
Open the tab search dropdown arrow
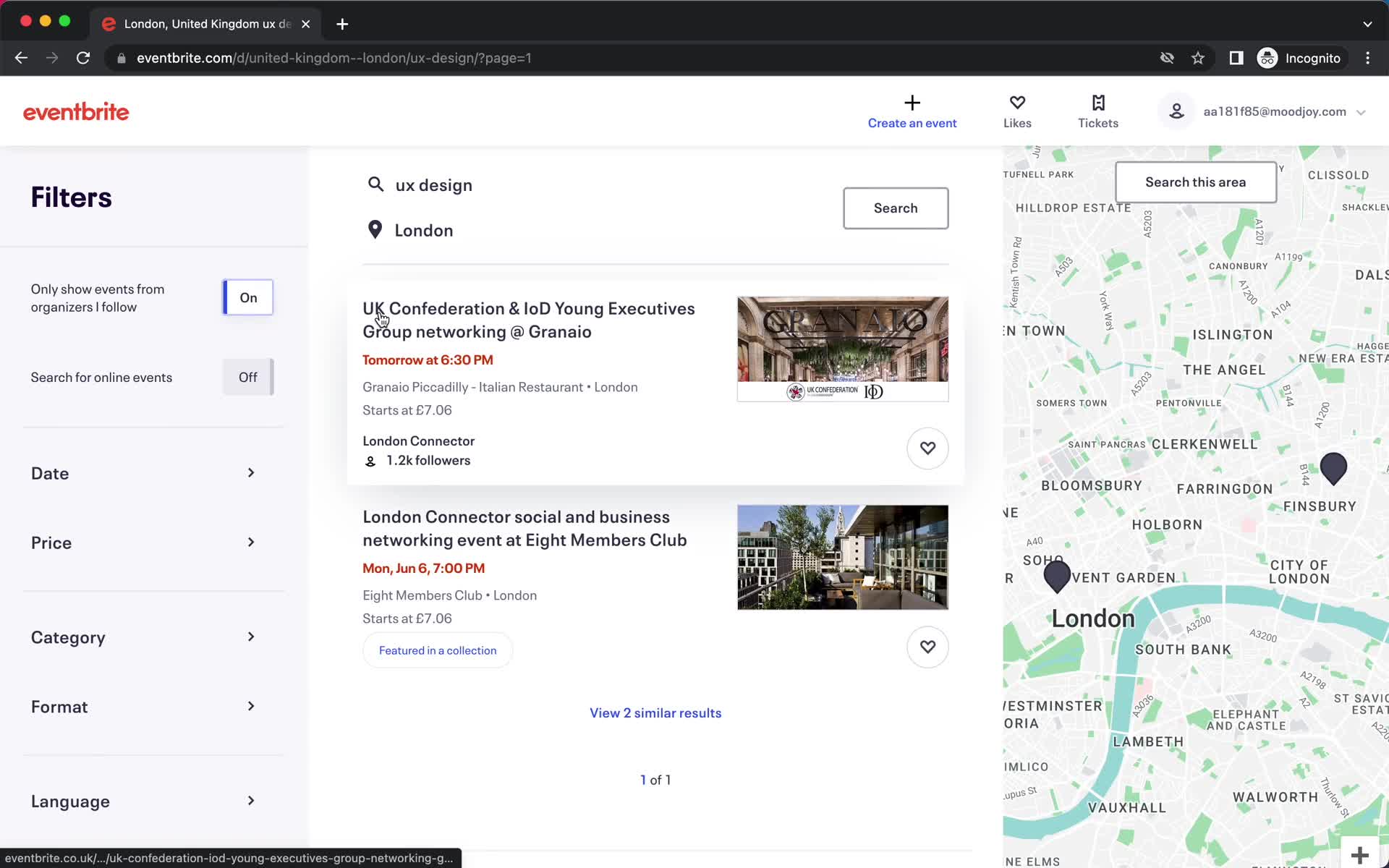click(x=1367, y=24)
